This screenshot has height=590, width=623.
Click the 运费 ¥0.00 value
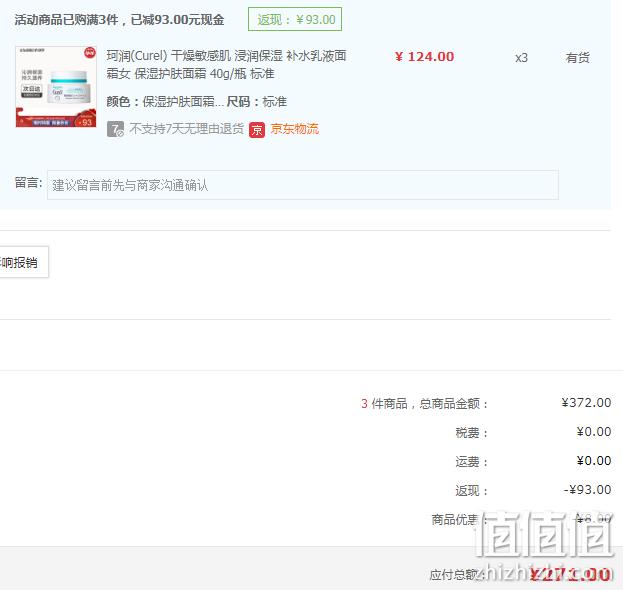tap(594, 461)
